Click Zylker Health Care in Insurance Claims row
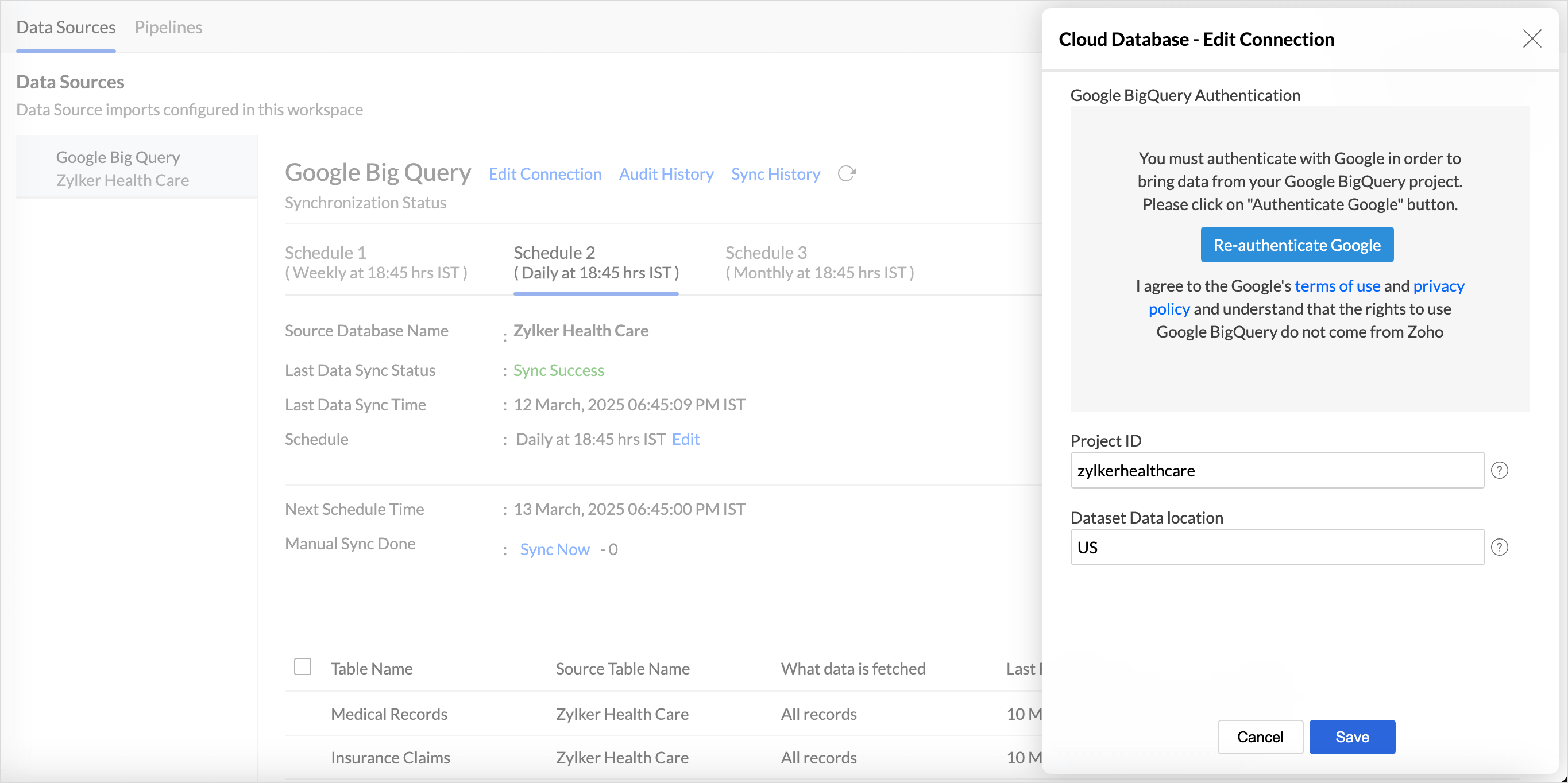The height and width of the screenshot is (783, 1568). (622, 757)
